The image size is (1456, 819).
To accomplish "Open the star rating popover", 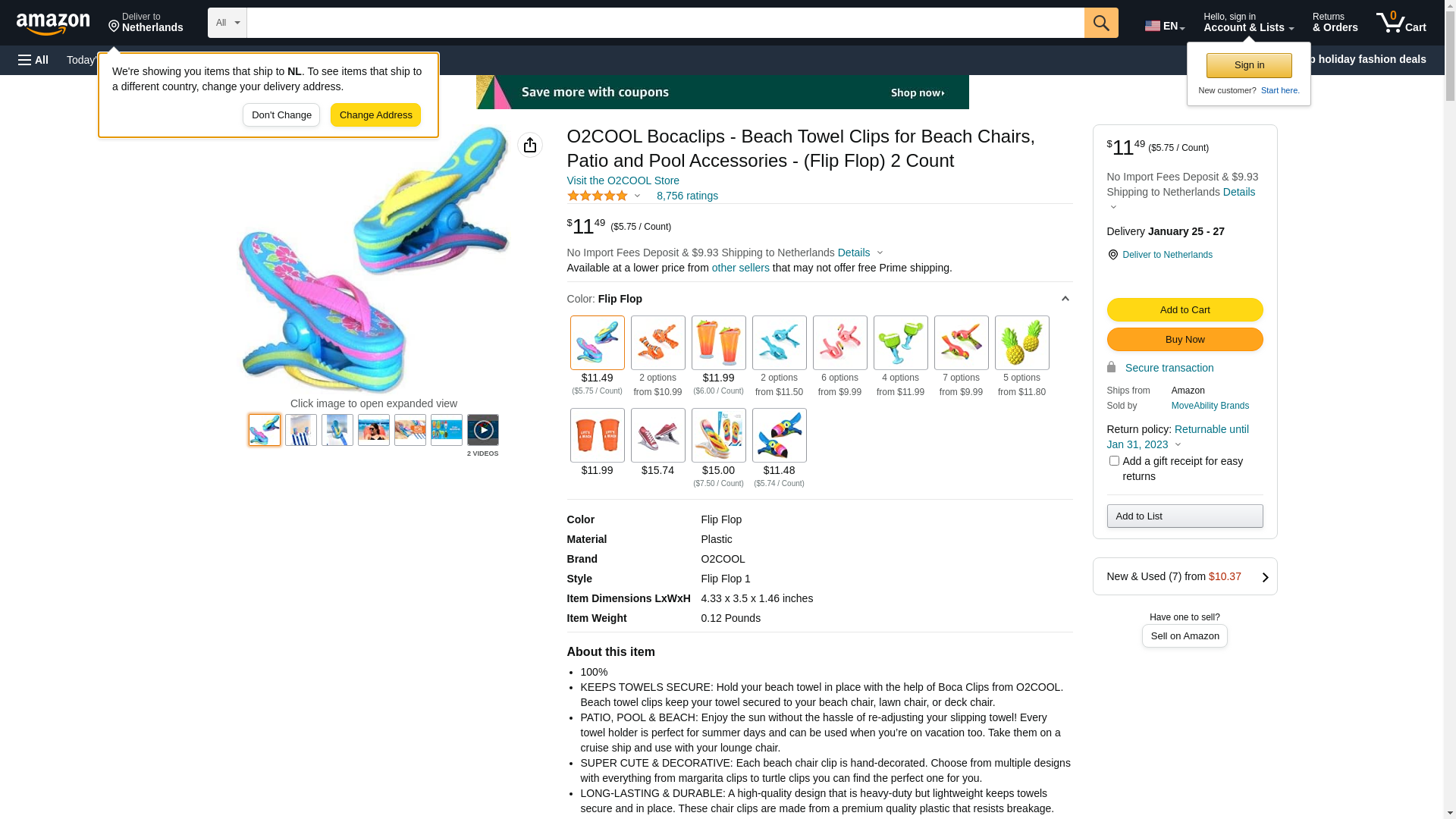I will click(x=604, y=196).
